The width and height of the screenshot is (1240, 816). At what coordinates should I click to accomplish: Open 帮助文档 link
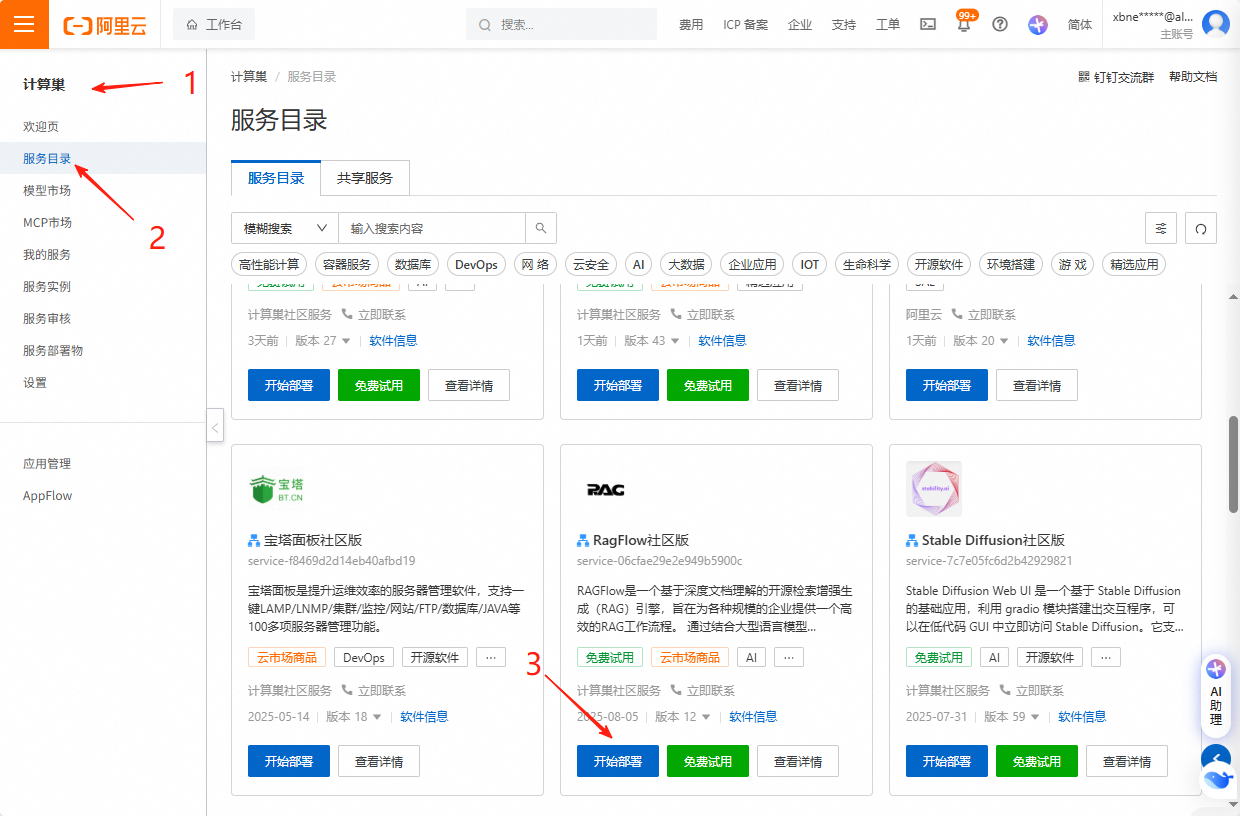[1193, 77]
